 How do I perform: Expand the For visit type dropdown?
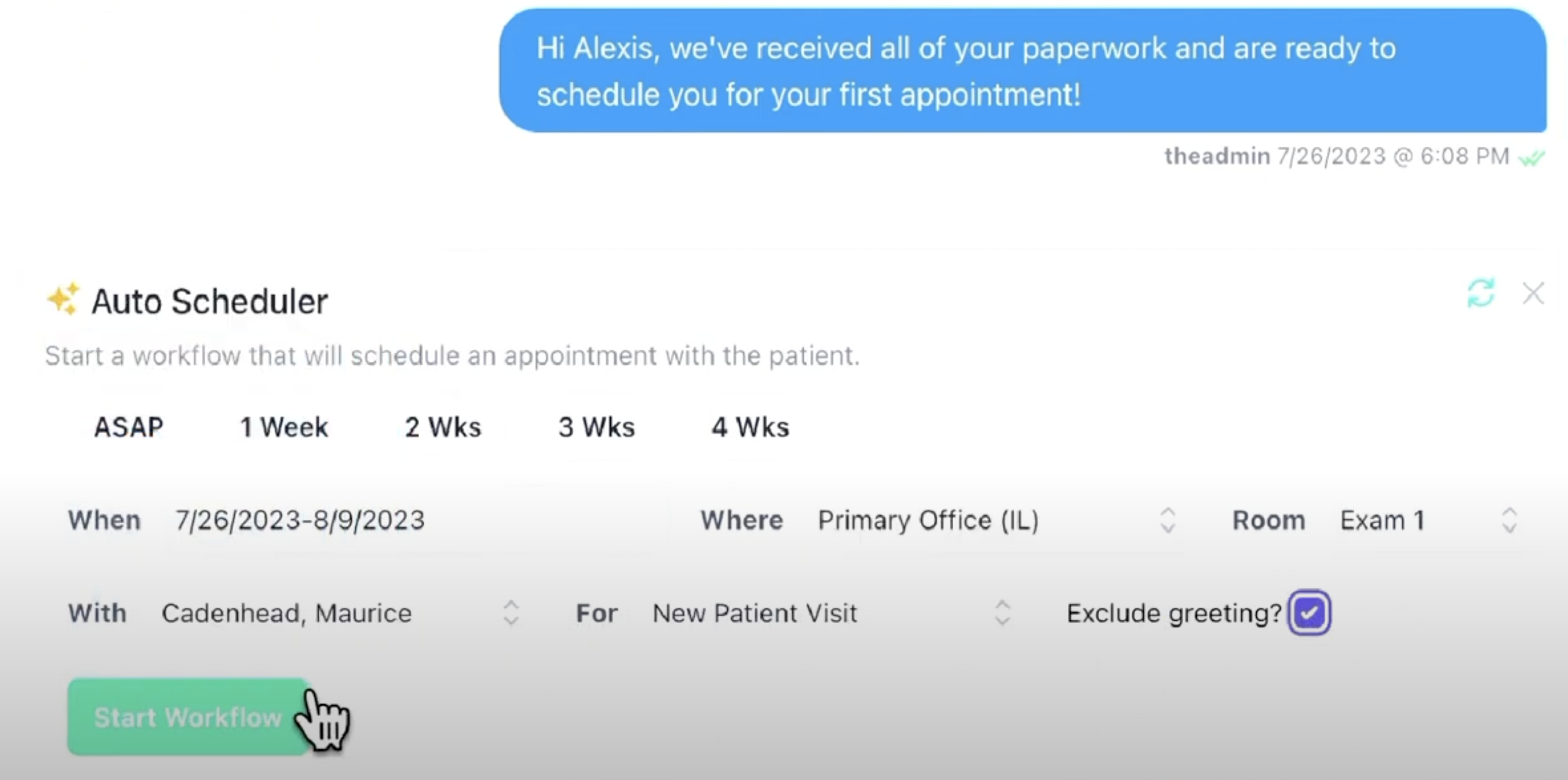(831, 613)
